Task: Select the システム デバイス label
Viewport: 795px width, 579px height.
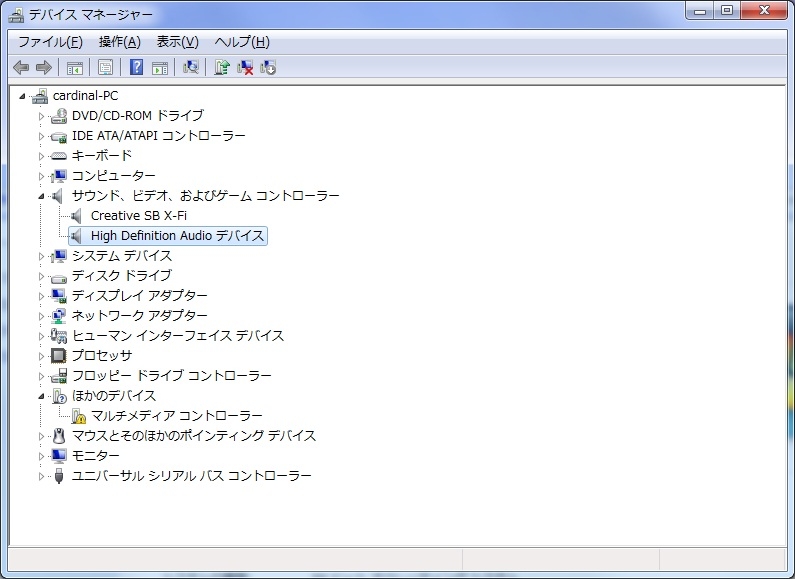Action: tap(122, 256)
